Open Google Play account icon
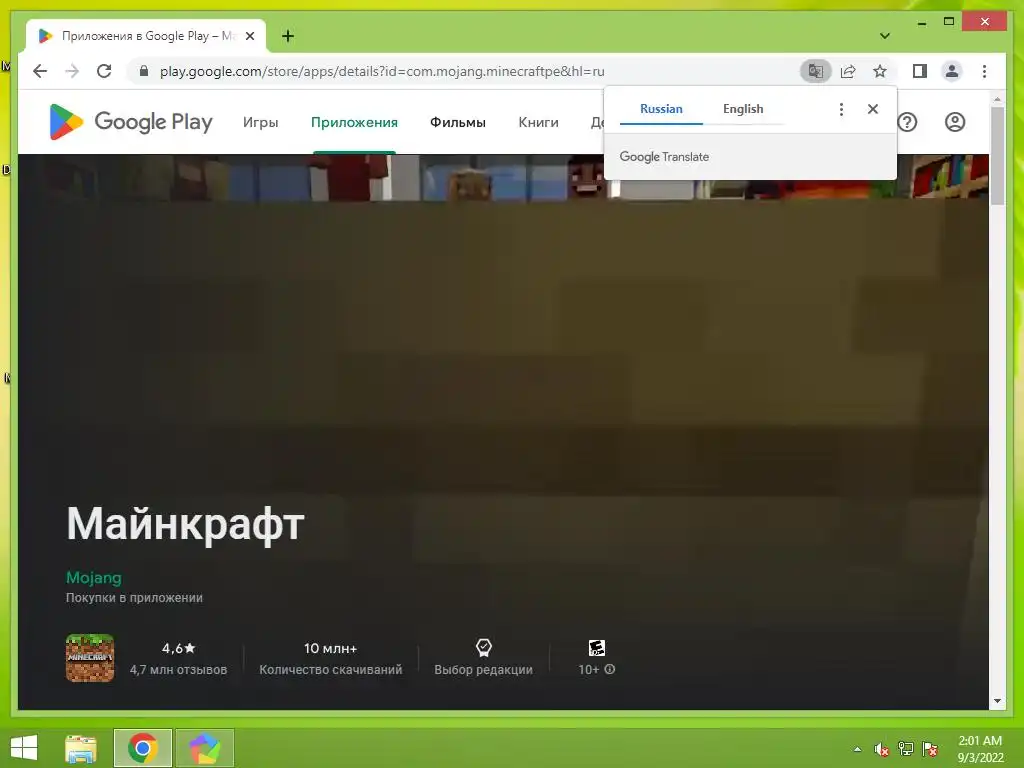Image resolution: width=1024 pixels, height=768 pixels. point(955,122)
